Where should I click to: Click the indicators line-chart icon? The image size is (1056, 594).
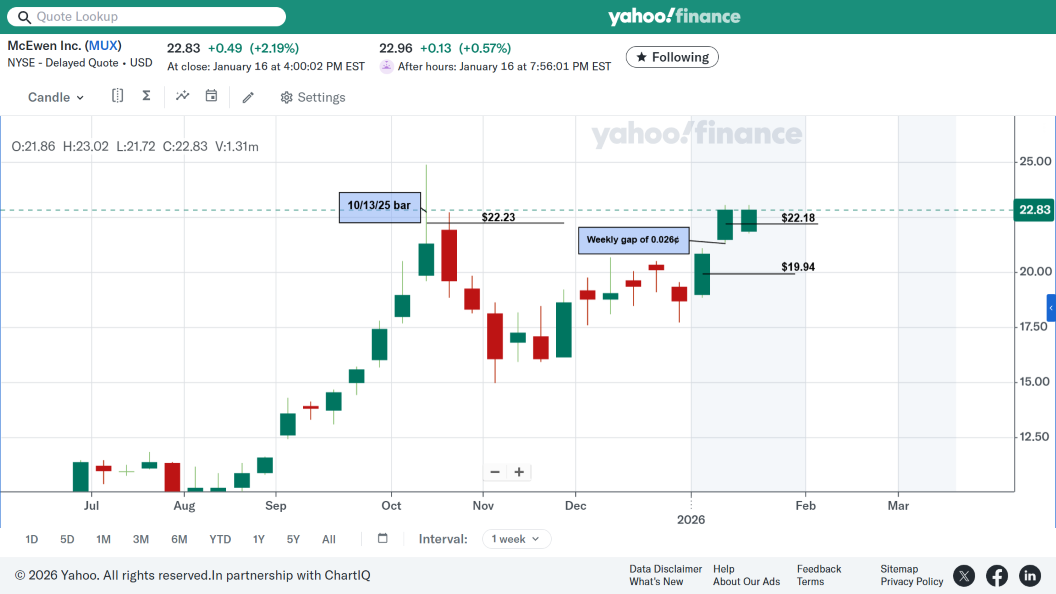(x=183, y=96)
